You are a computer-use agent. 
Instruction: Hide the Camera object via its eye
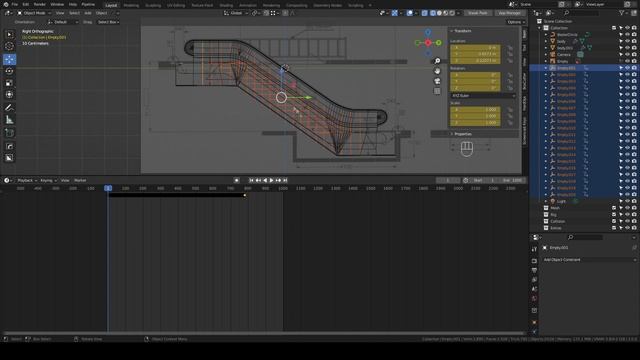(x=627, y=54)
